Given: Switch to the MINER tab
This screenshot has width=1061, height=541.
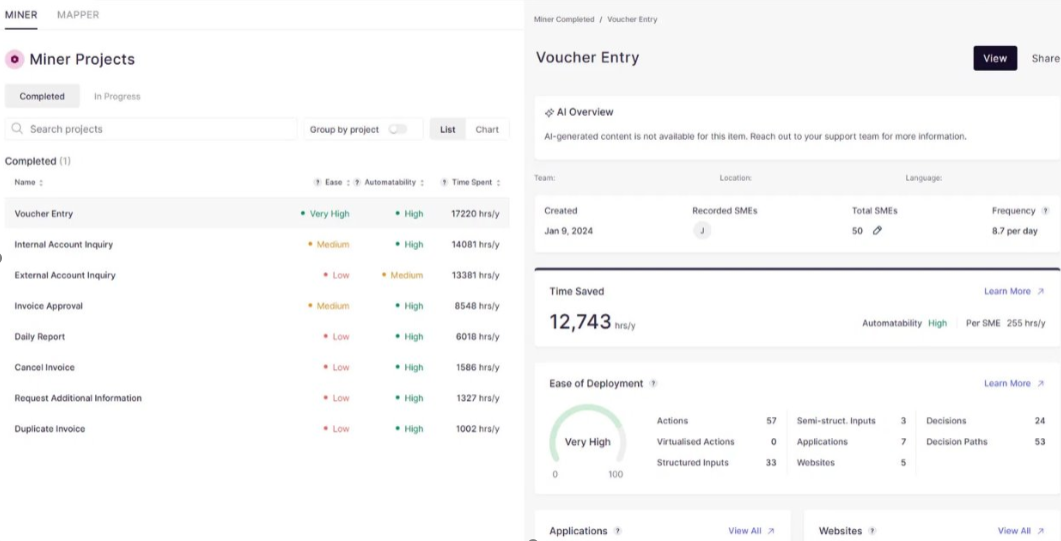Looking at the screenshot, I should 21,15.
